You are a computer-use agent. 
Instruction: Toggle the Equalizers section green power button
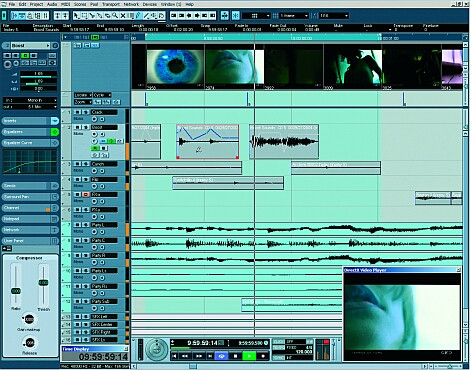click(x=55, y=132)
